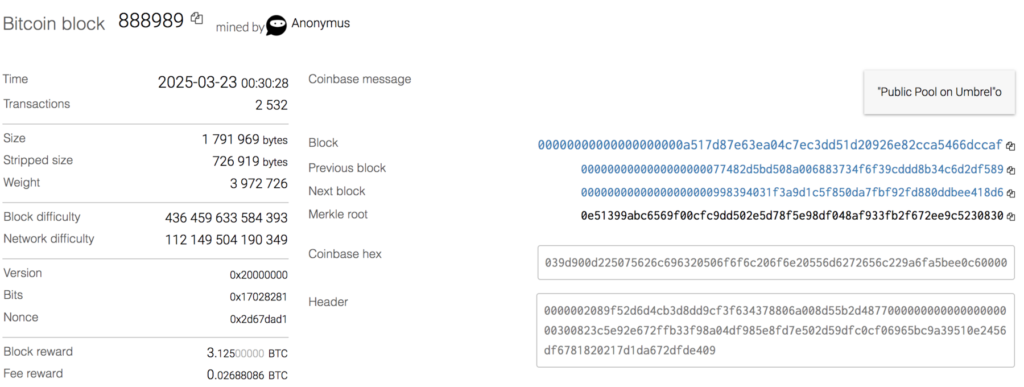Click inside the Header hex text box
1024x387 pixels.
coord(776,330)
